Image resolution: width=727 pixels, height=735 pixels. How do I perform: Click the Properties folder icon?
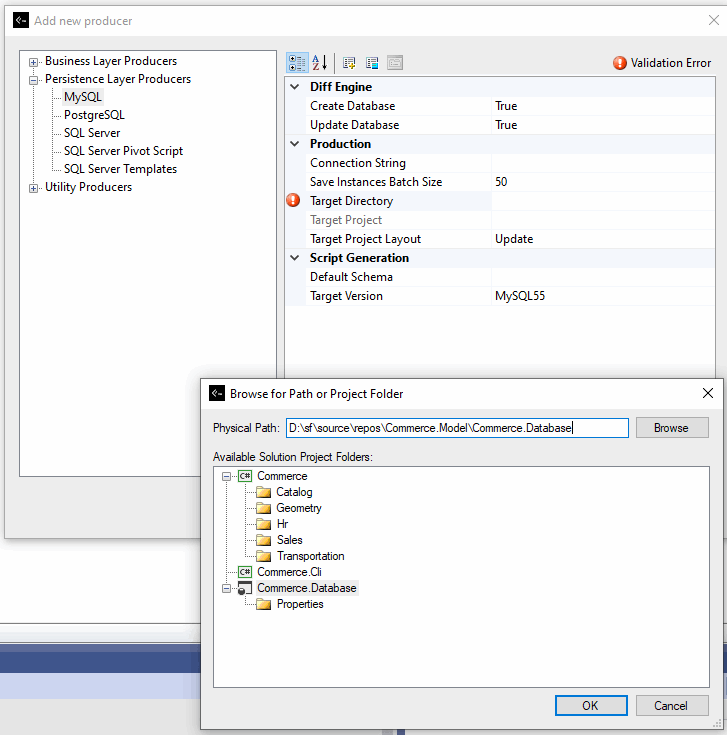tap(263, 604)
